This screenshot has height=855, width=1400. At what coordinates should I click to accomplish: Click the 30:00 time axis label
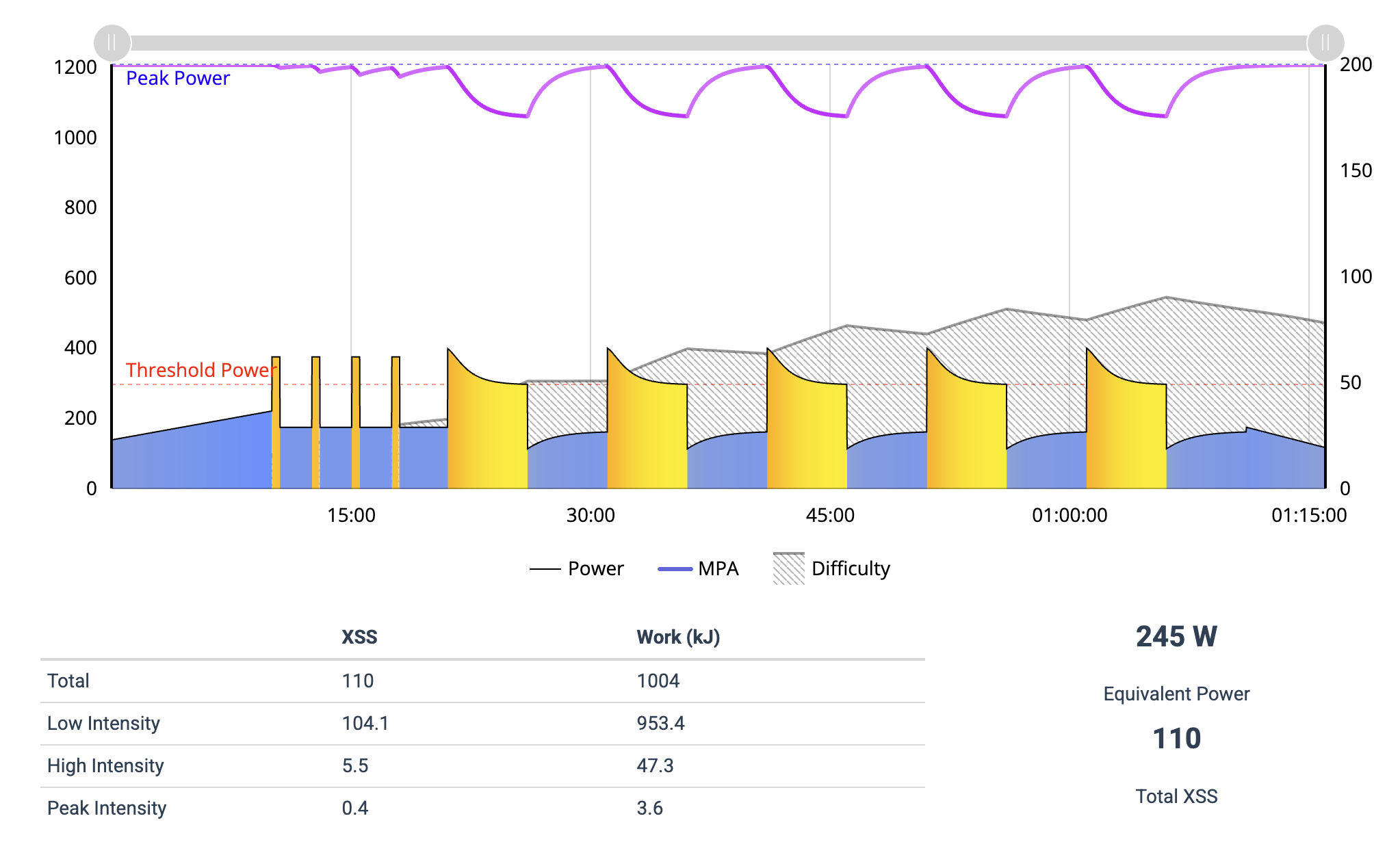click(590, 515)
